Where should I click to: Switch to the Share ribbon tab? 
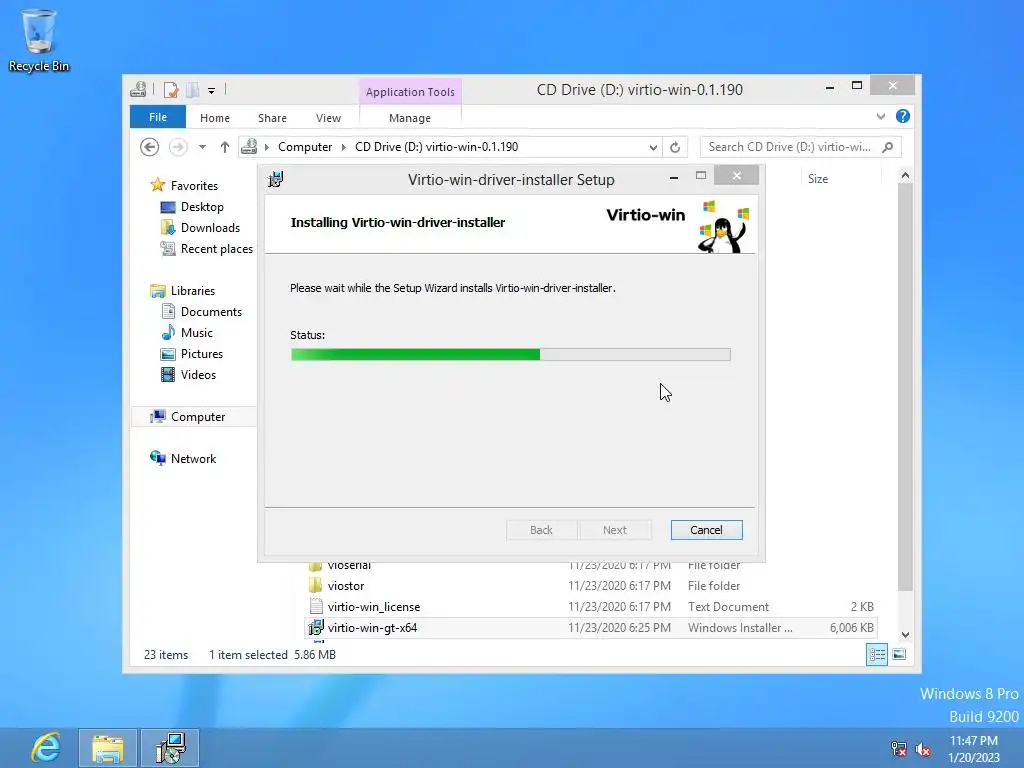coord(272,118)
